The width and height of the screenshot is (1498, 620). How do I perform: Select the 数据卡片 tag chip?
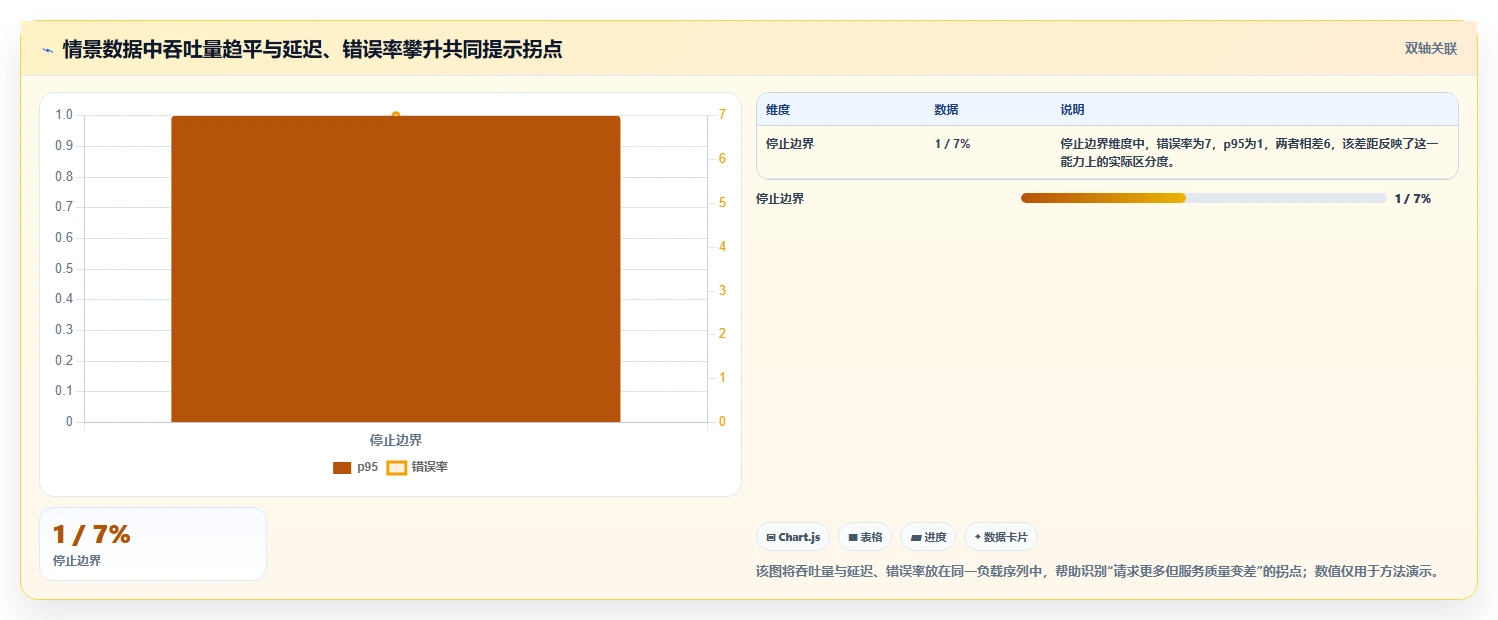(x=1000, y=537)
